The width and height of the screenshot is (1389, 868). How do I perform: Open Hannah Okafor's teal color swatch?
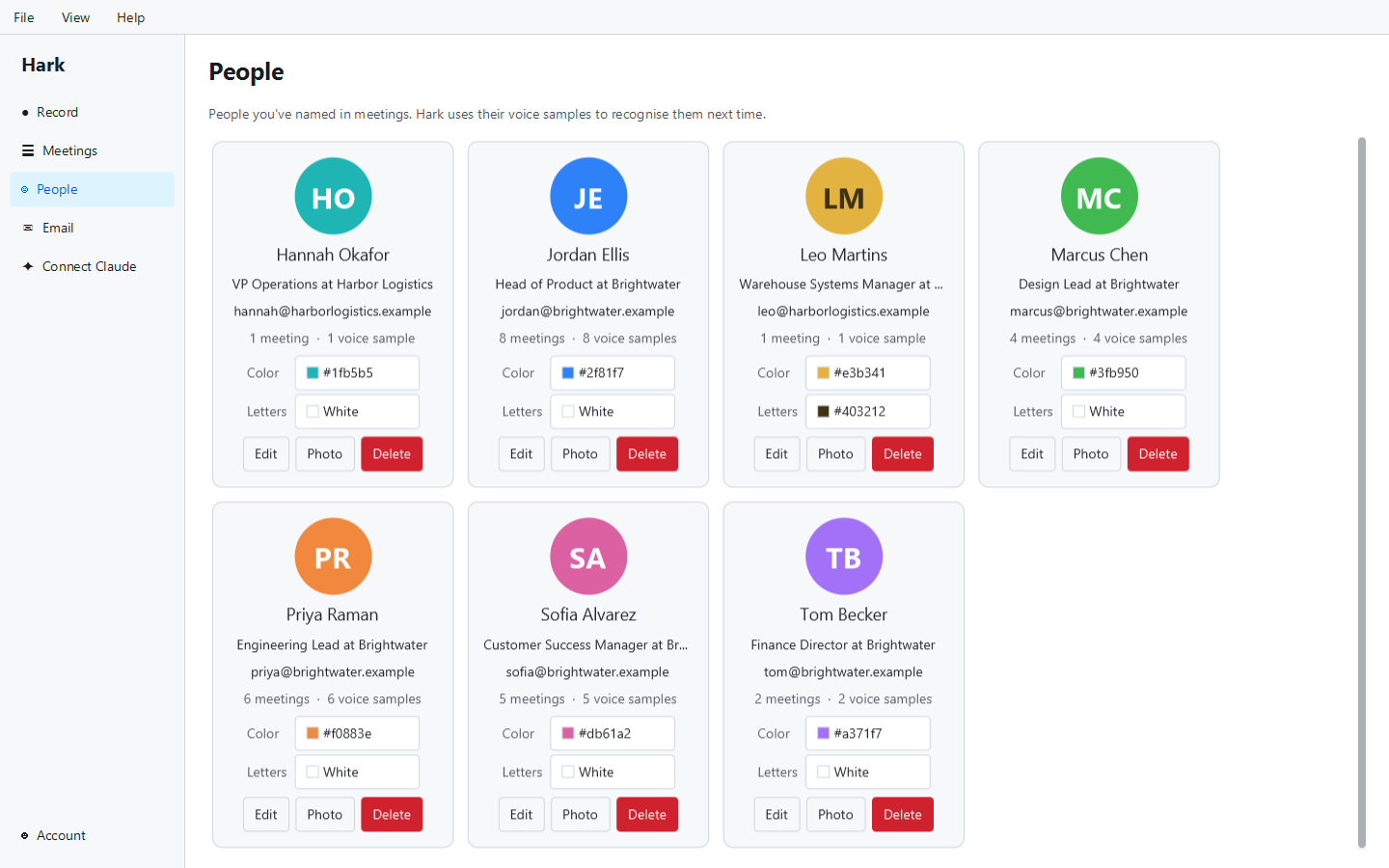pyautogui.click(x=313, y=373)
